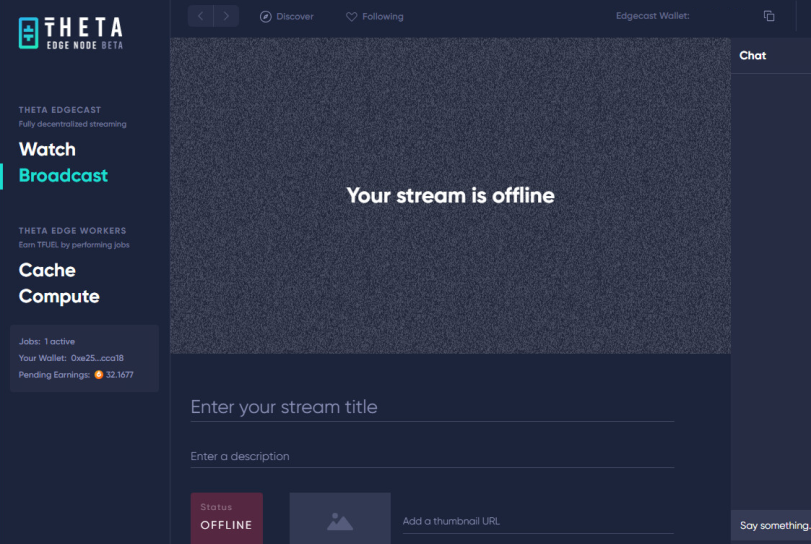811x544 pixels.
Task: Click the Your stream is offline message
Action: coord(450,195)
